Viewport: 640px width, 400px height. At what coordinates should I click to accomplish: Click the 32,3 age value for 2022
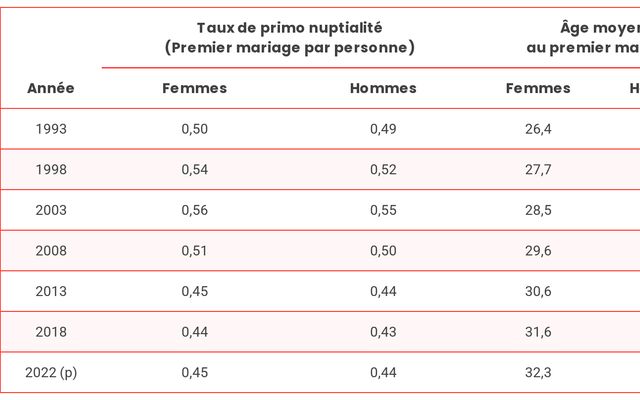pos(538,372)
